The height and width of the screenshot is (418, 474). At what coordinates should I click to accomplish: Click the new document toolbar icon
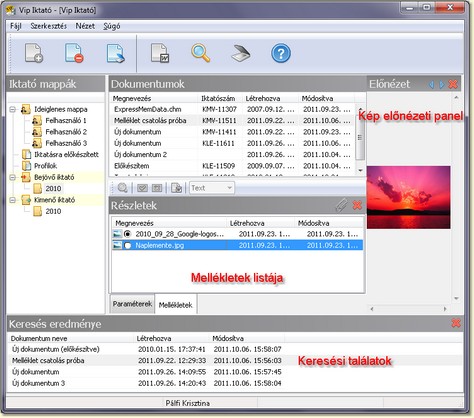34,53
